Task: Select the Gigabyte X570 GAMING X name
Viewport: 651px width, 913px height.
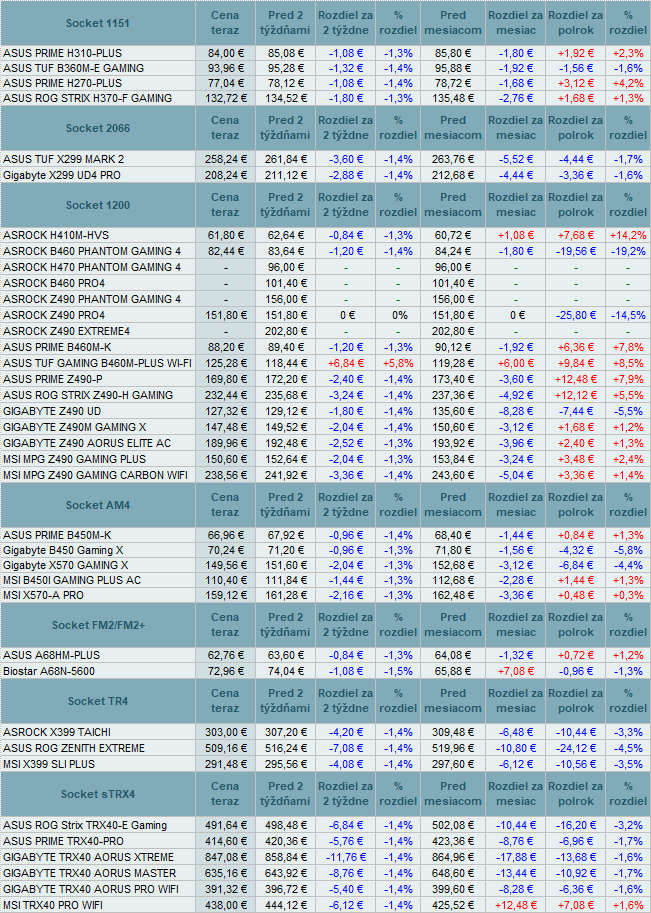Action: [66, 565]
